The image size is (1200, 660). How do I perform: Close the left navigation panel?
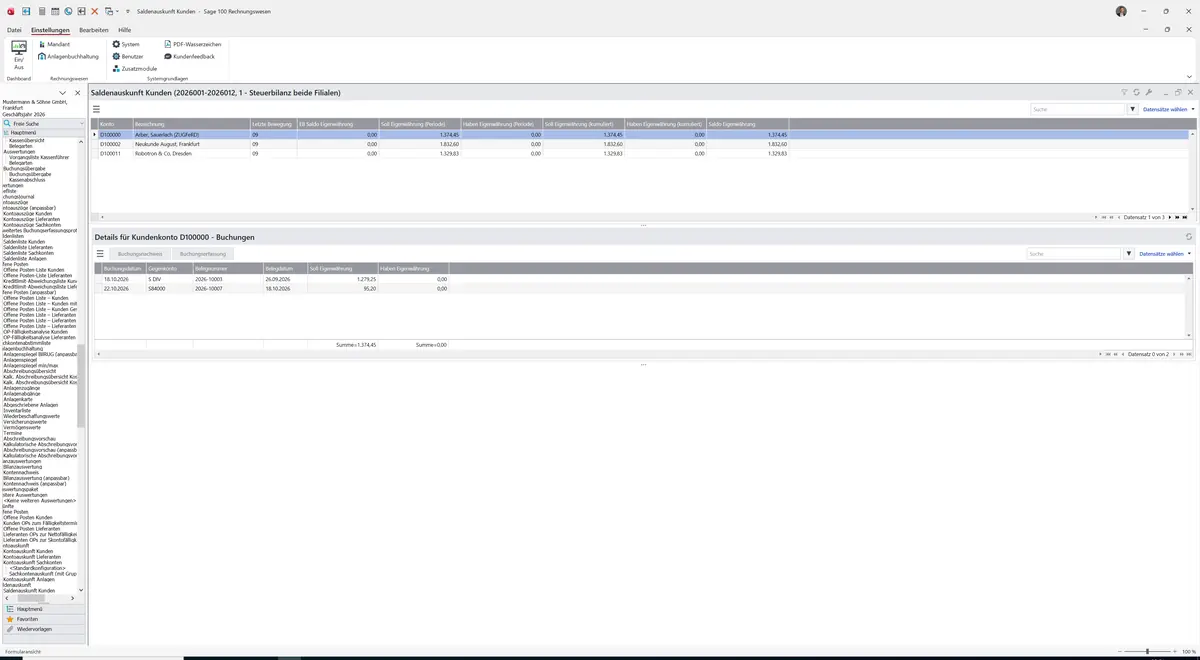tap(77, 93)
